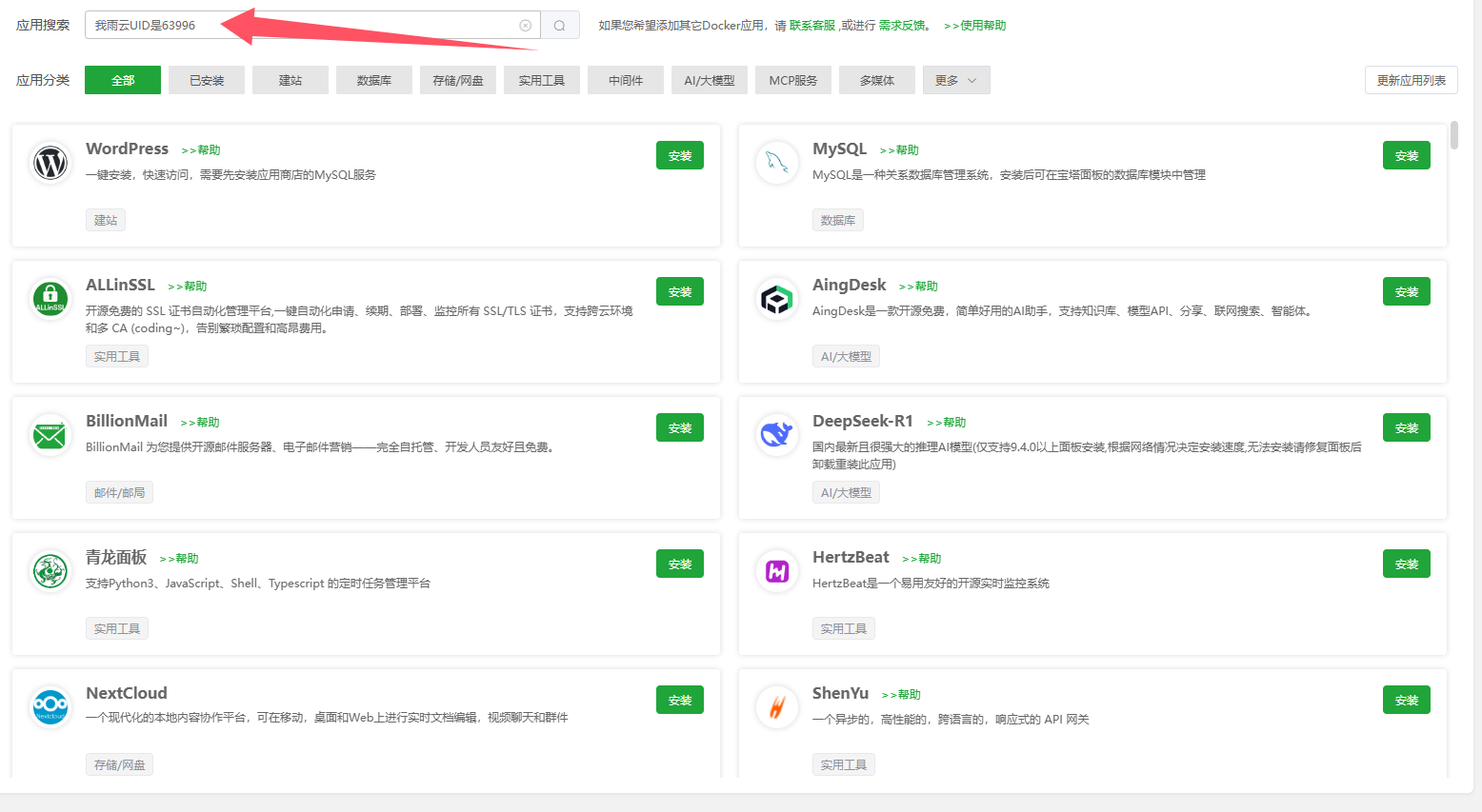The height and width of the screenshot is (812, 1482).
Task: Click the app list vertical scrollbar
Action: [1454, 135]
